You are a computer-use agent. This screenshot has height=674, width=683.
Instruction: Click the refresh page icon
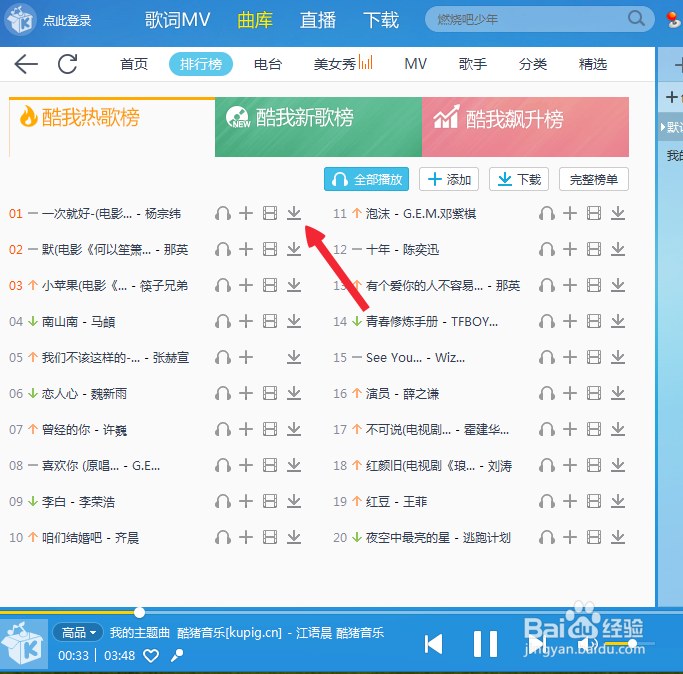[x=68, y=64]
